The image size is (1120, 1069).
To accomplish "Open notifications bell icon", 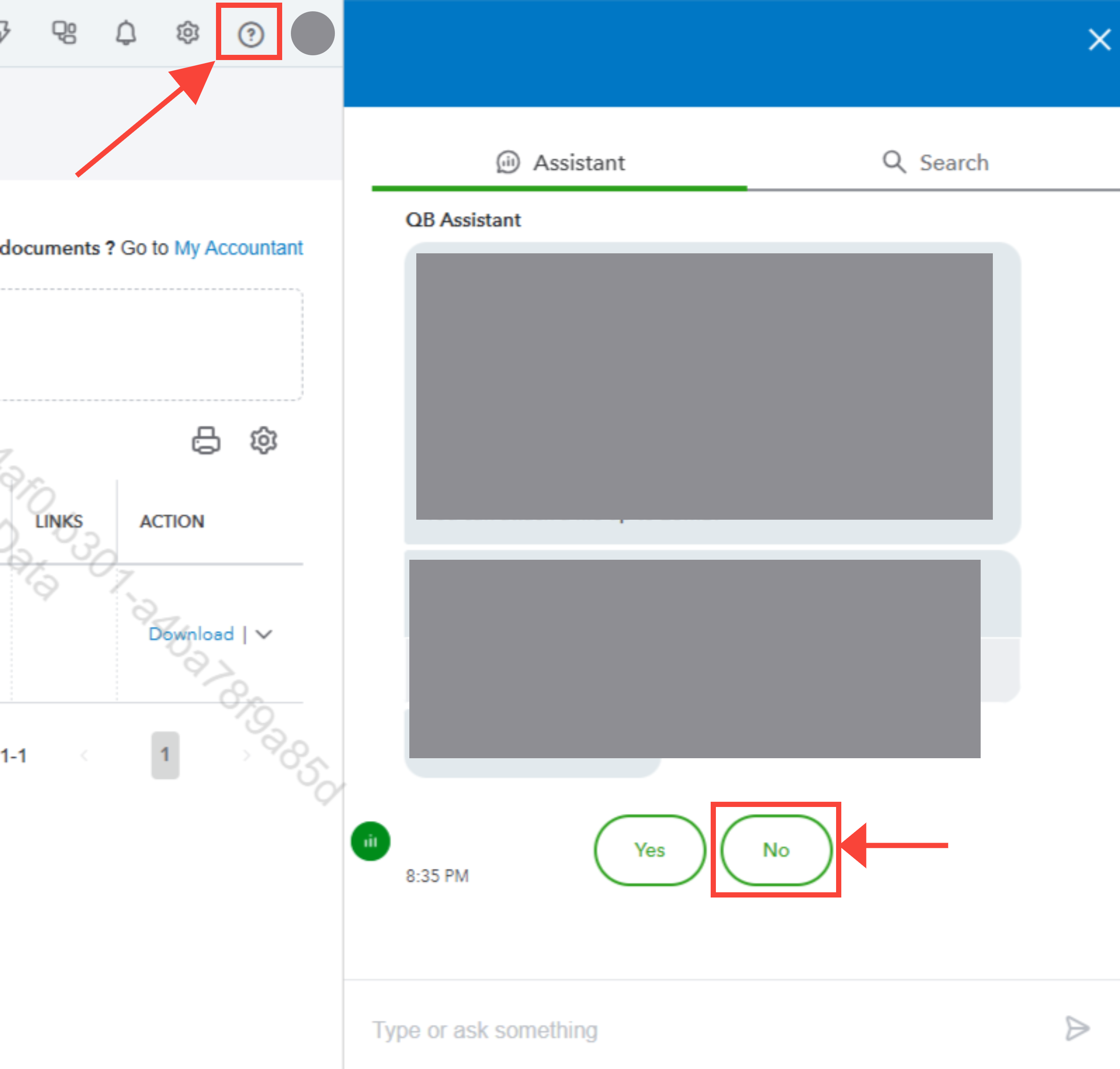I will tap(126, 33).
